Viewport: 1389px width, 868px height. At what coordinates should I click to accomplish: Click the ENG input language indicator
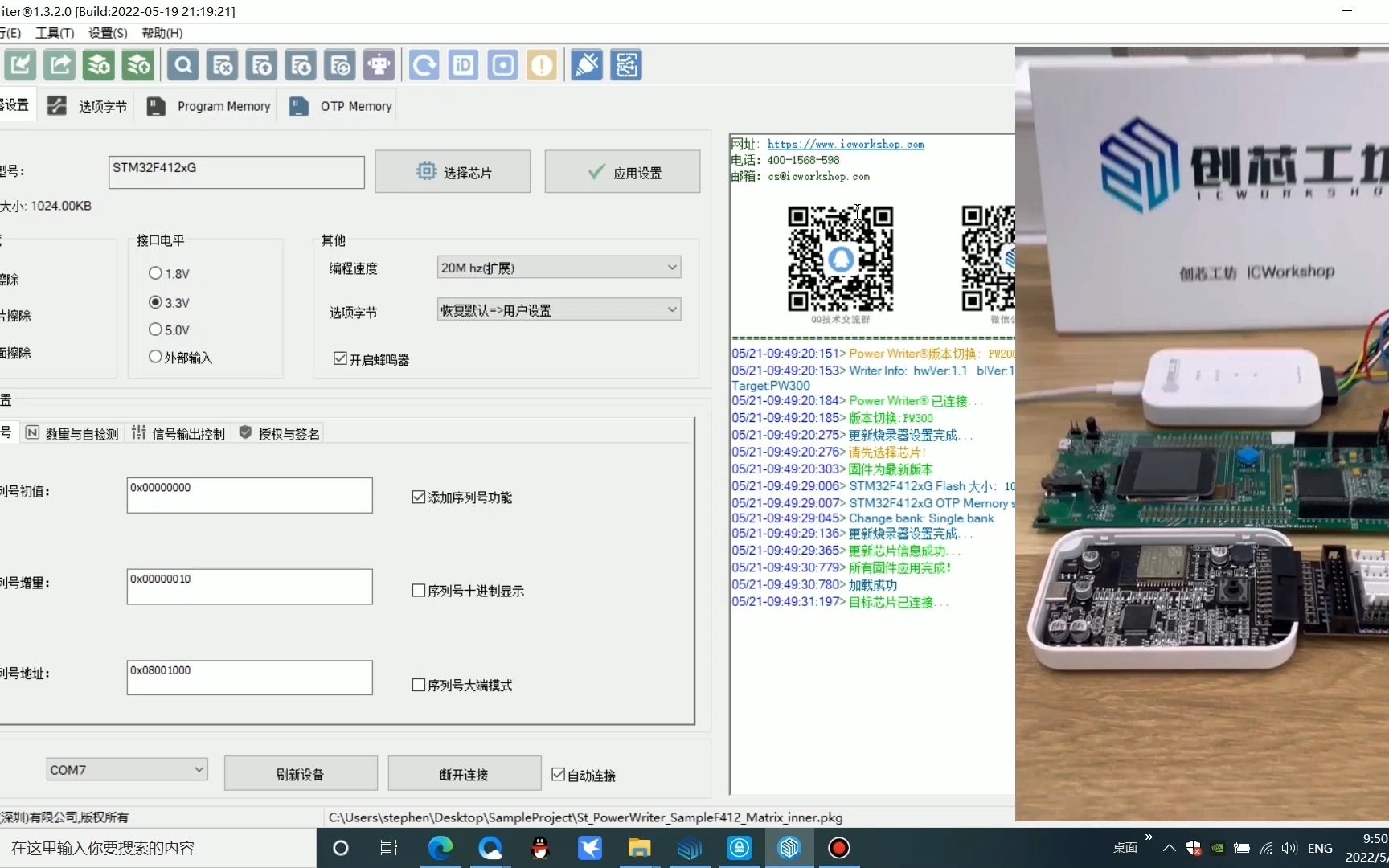click(x=1320, y=848)
